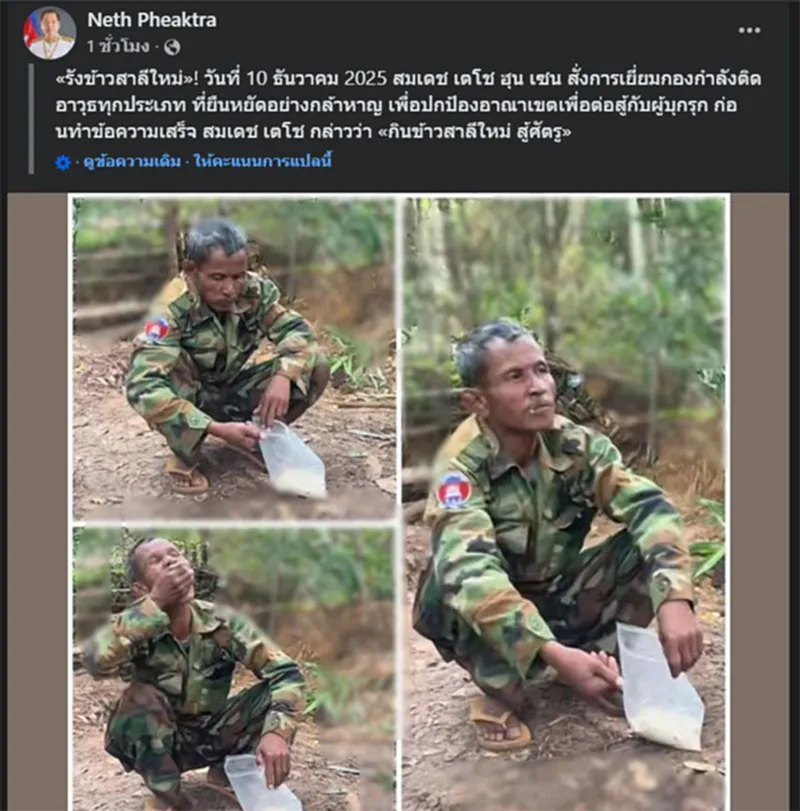Open the post via the "1 ชั่วโมง" timestamp

[118, 47]
